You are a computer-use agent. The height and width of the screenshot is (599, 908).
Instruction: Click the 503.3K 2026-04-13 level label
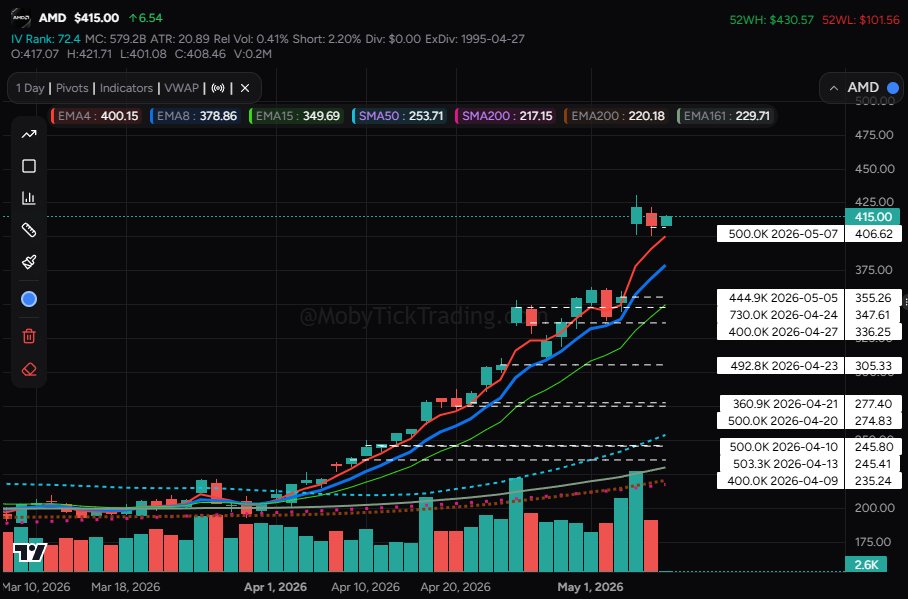point(782,463)
